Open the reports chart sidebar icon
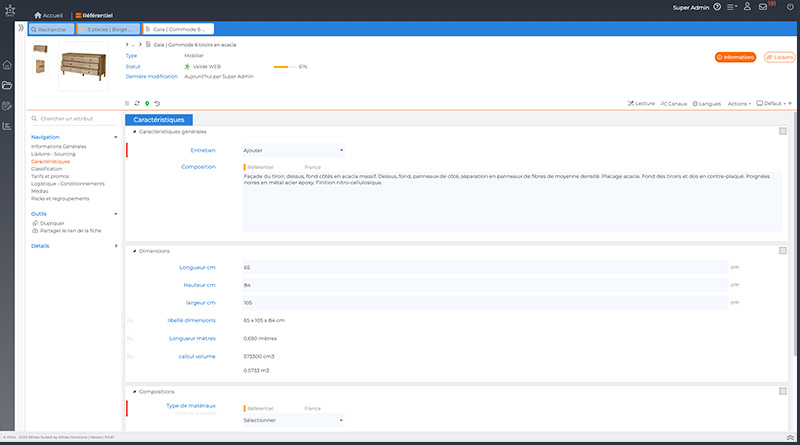 click(x=7, y=126)
